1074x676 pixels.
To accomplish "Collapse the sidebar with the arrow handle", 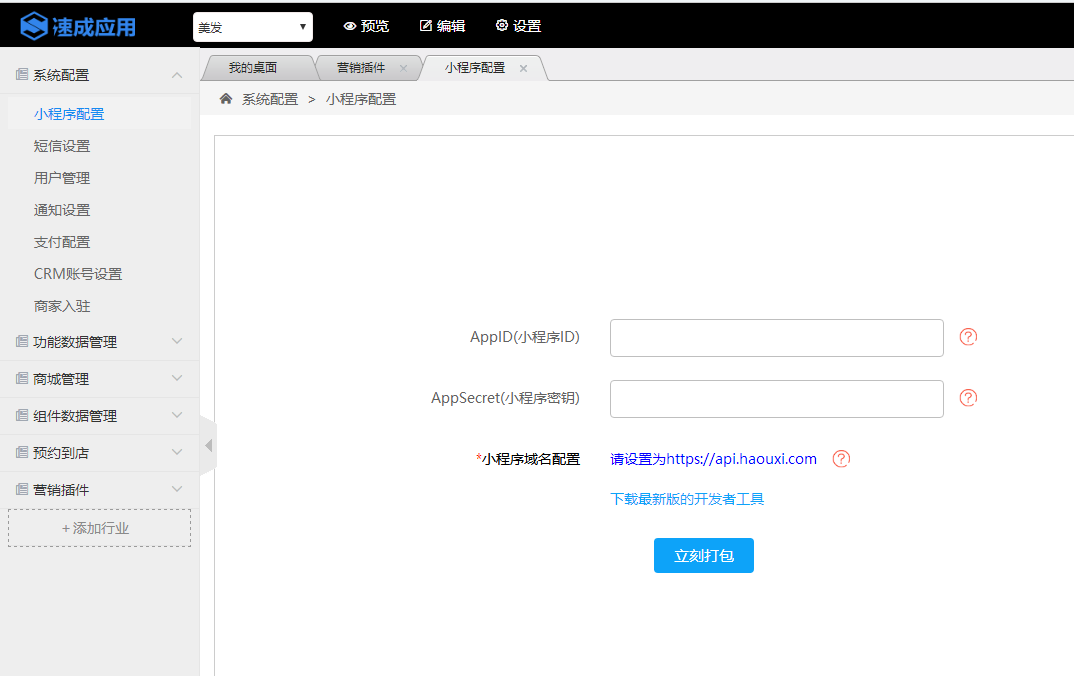I will [208, 446].
